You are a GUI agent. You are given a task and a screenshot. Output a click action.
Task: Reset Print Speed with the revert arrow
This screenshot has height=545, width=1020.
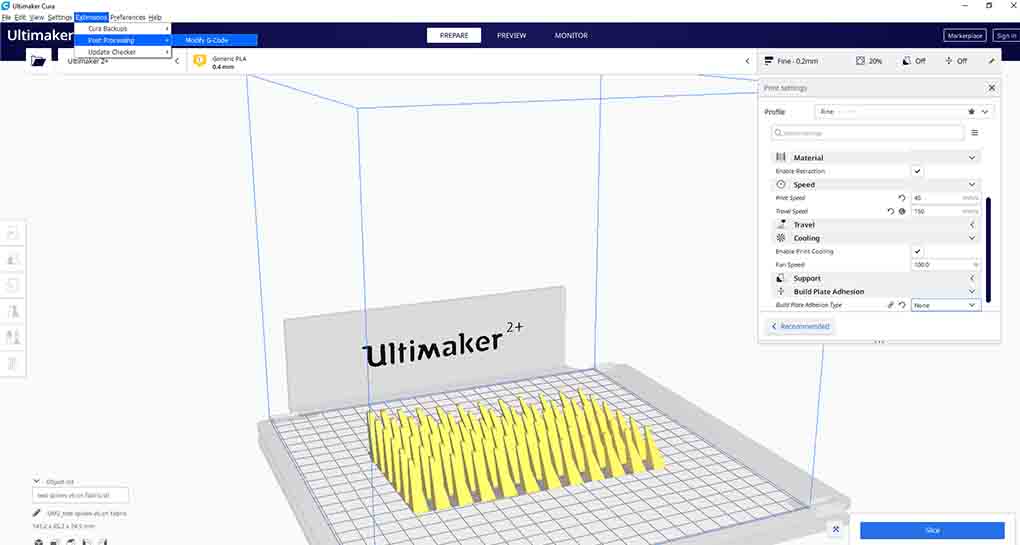pyautogui.click(x=902, y=198)
